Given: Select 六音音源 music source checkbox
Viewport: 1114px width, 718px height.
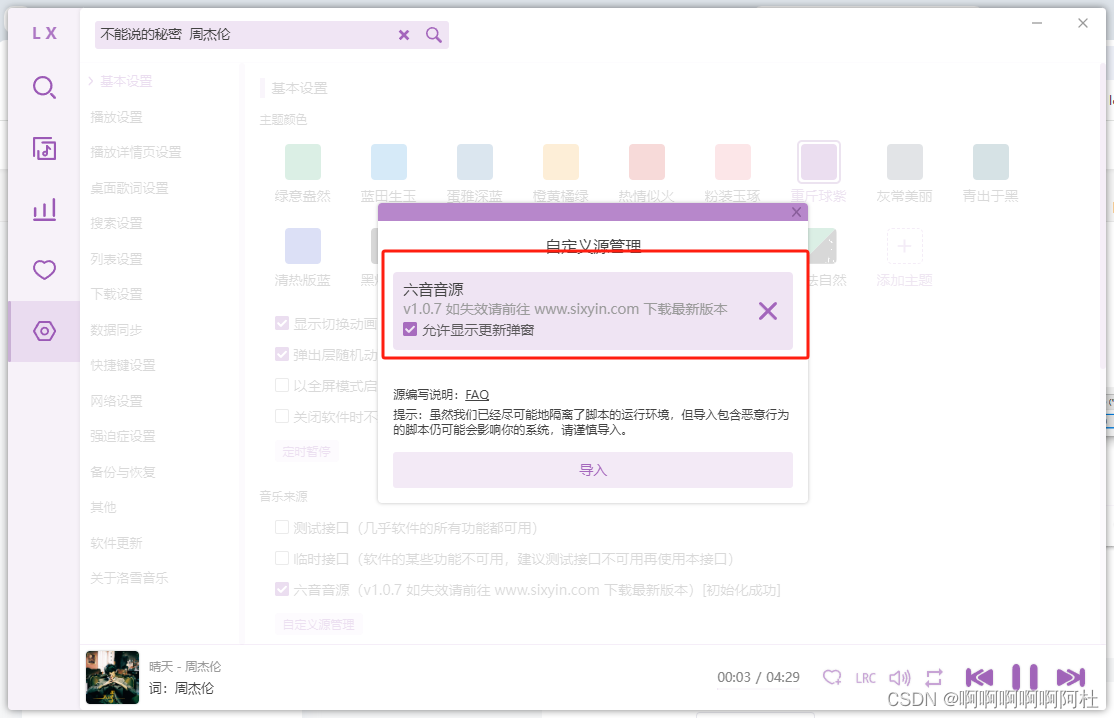Looking at the screenshot, I should 282,589.
